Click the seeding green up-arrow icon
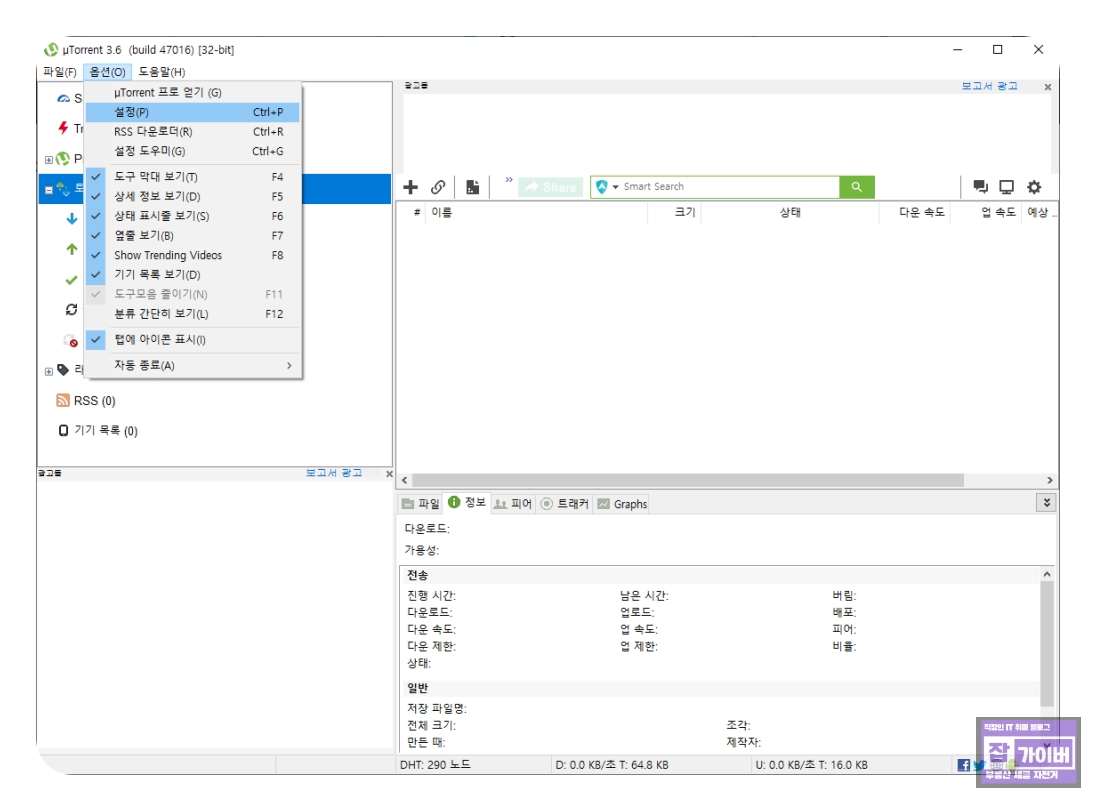Screen dimensions: 1096x811 [x=71, y=249]
